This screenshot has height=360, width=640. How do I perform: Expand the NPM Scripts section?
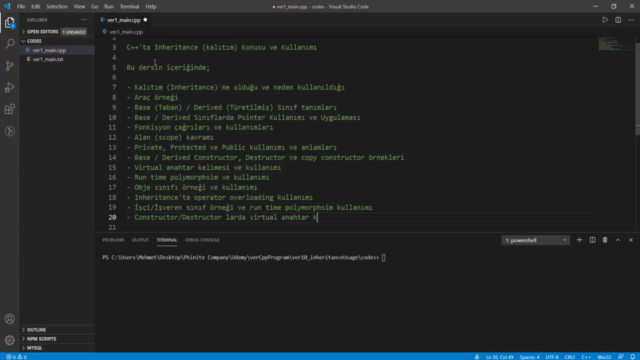[42, 339]
